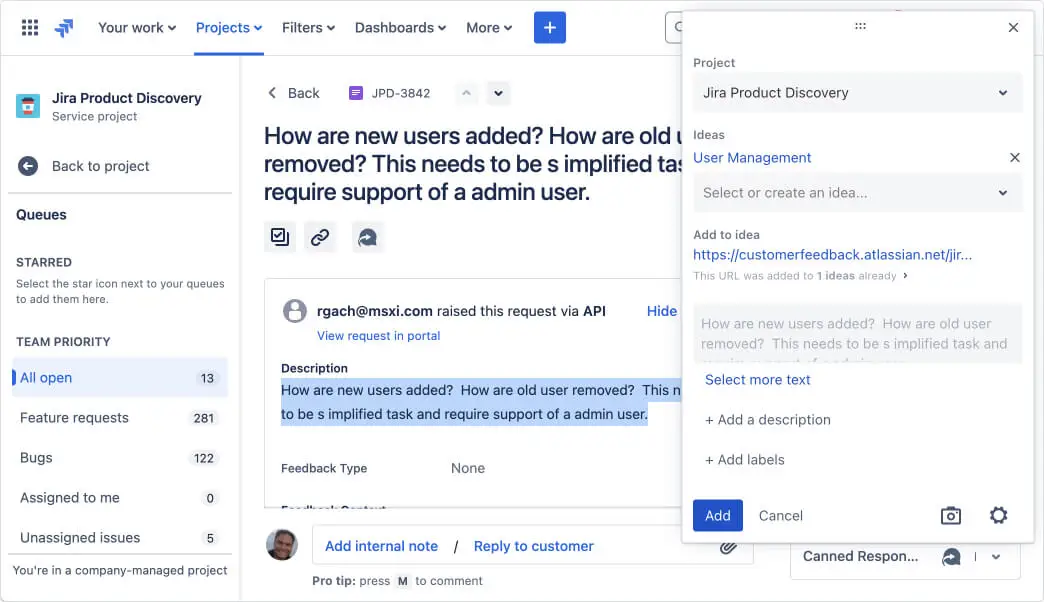The height and width of the screenshot is (602, 1044).
Task: Click the Back to project arrow icon
Action: tap(28, 166)
